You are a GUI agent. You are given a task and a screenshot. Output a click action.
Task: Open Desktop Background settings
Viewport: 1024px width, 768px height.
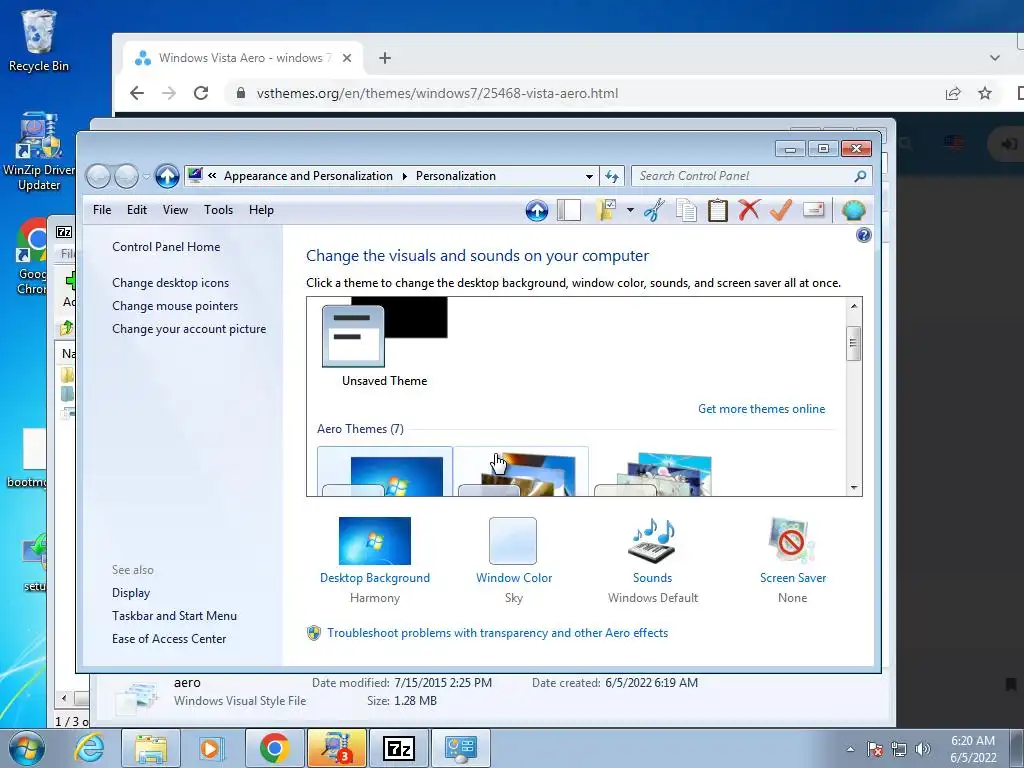[x=375, y=541]
